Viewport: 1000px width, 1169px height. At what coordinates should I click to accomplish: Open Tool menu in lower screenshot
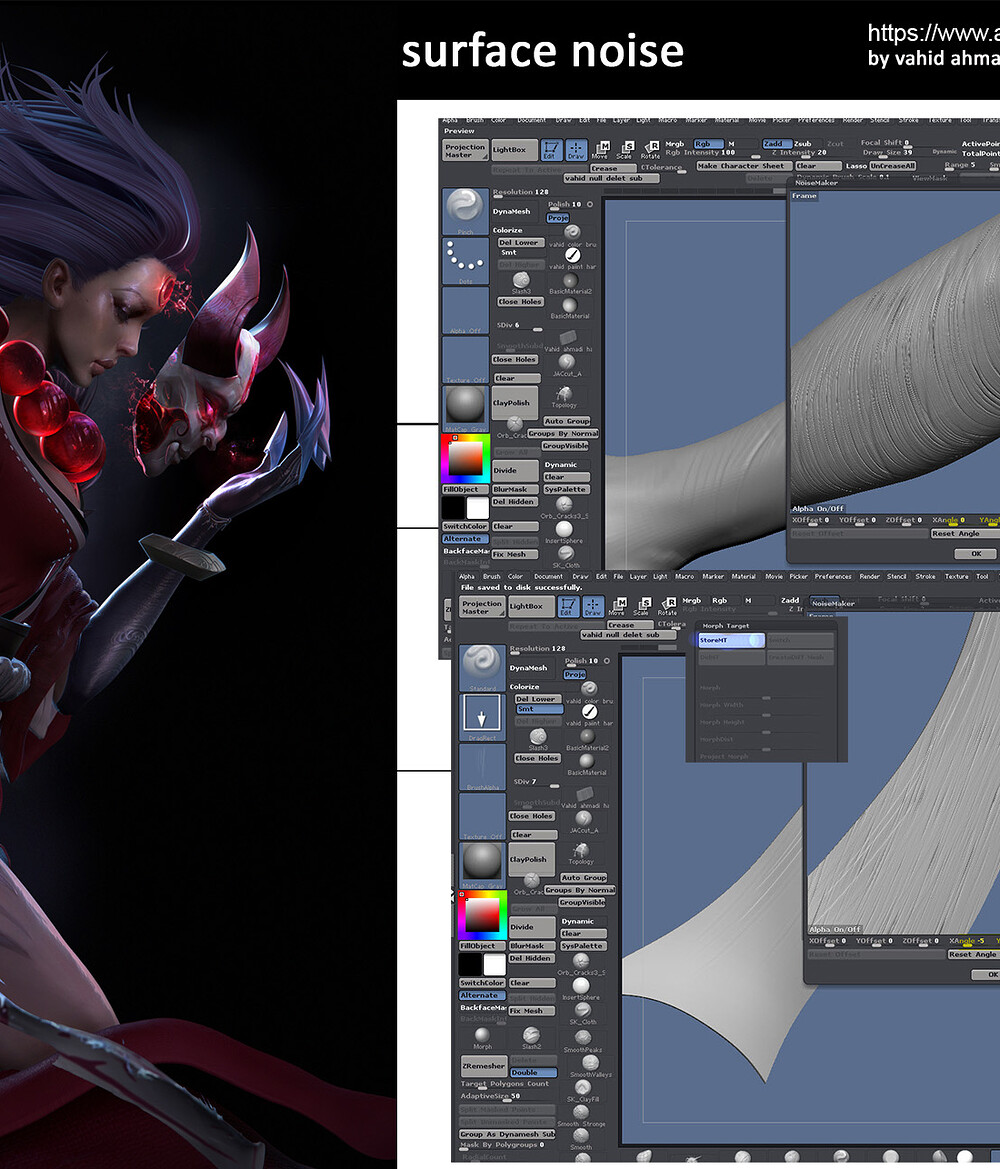click(x=982, y=576)
